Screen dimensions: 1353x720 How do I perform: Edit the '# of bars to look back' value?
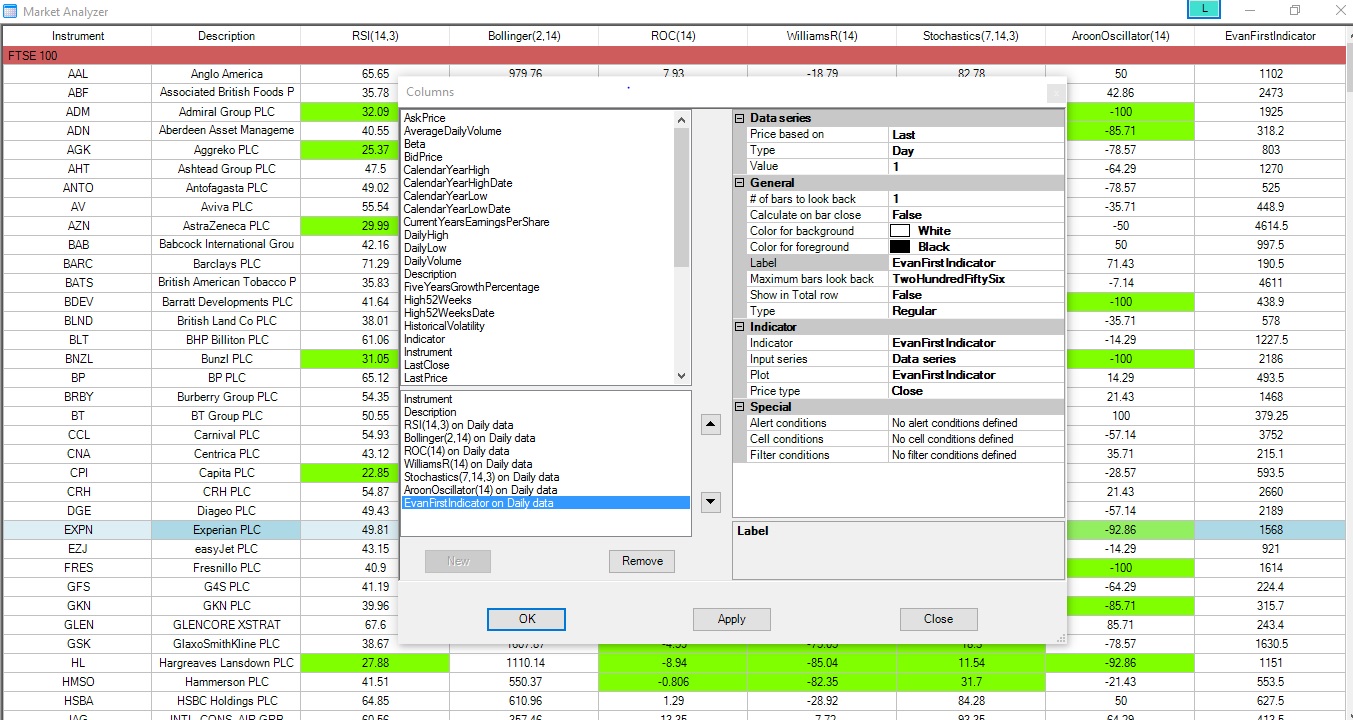(976, 199)
